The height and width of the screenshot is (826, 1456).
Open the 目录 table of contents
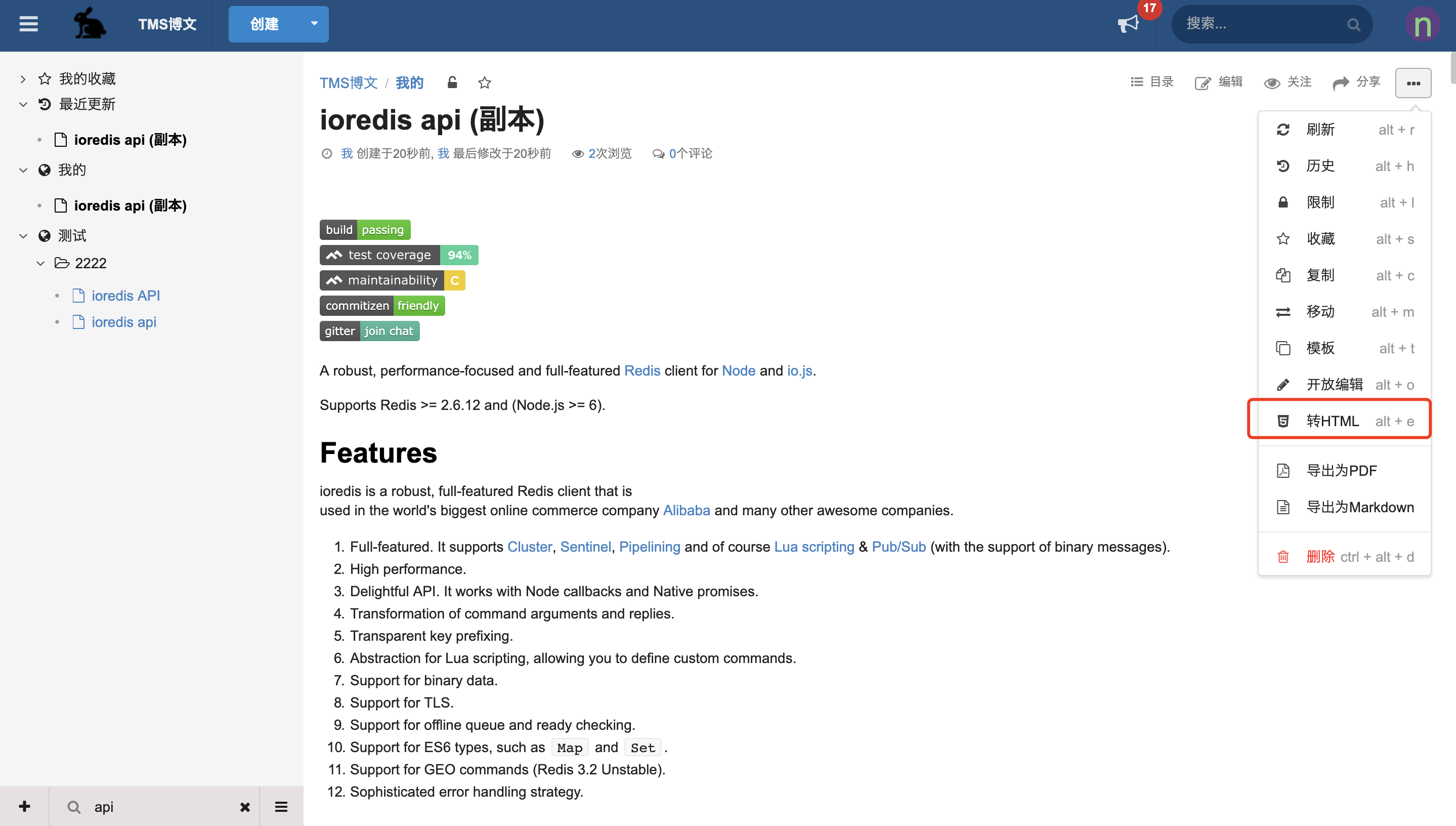coord(1151,82)
